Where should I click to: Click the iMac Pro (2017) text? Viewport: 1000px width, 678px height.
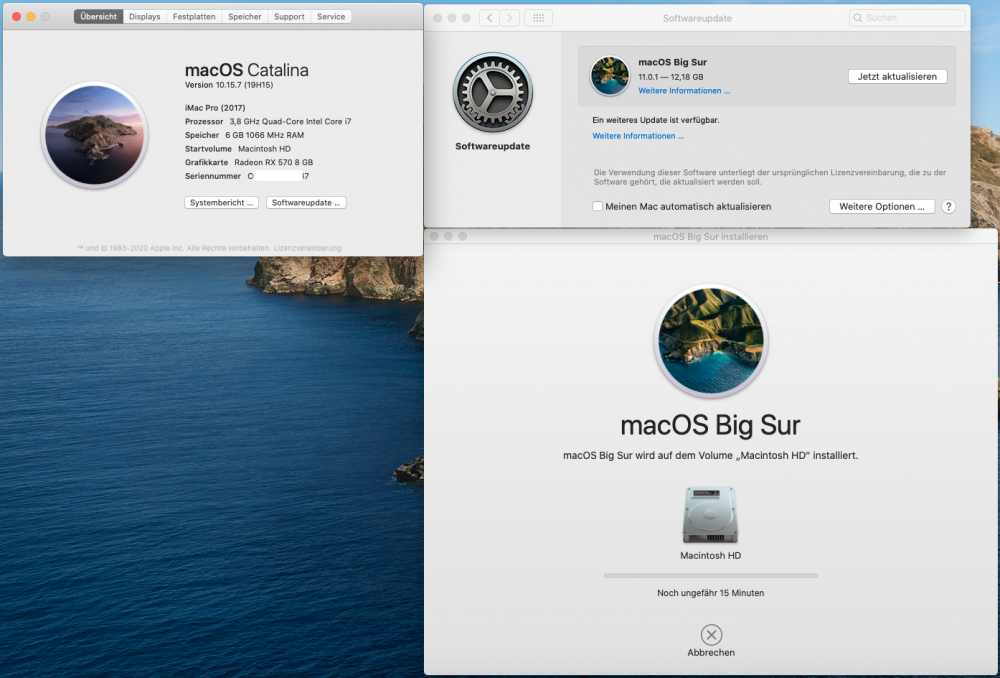pos(215,108)
